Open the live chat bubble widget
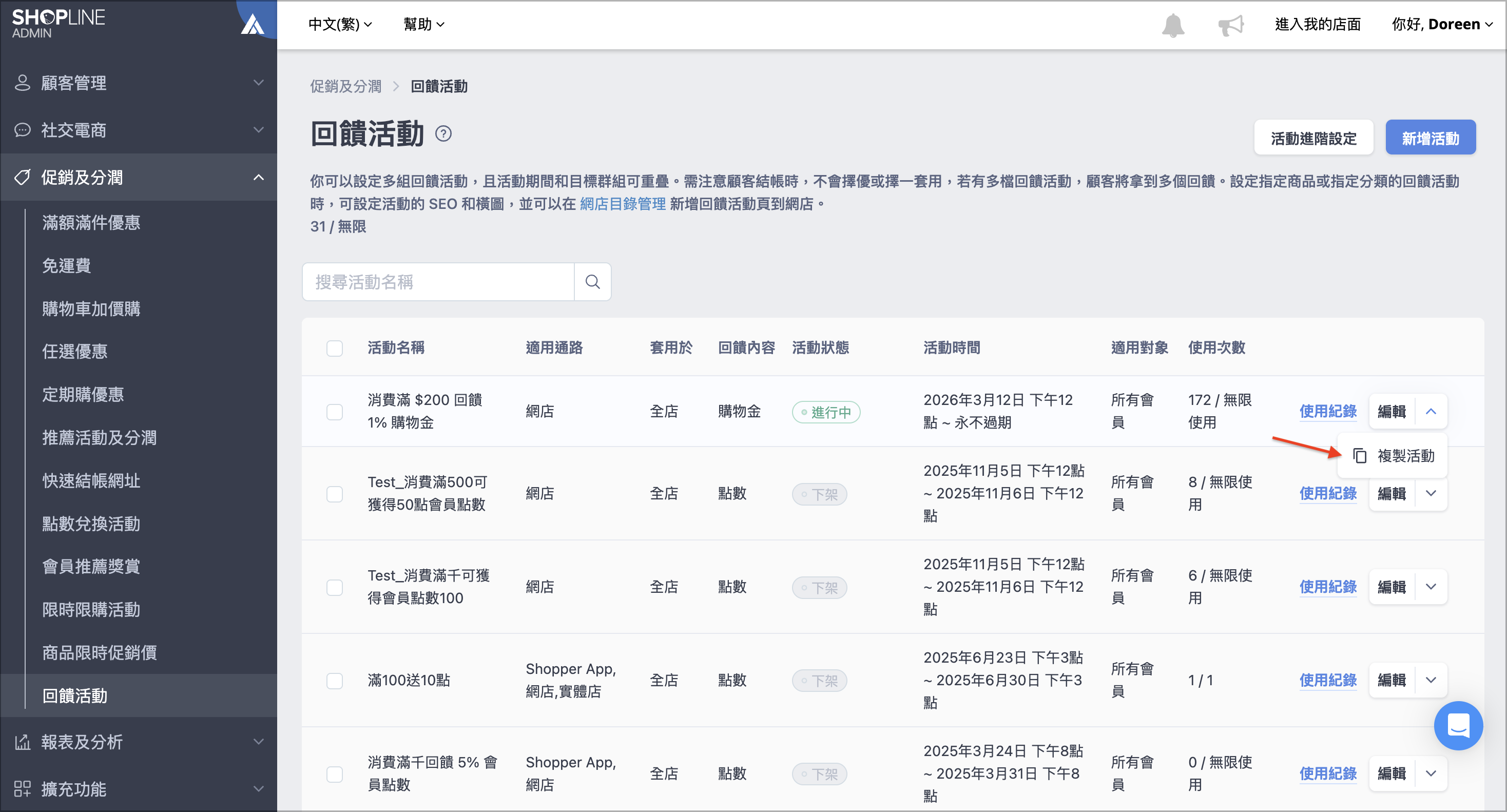The image size is (1507, 812). click(1458, 725)
